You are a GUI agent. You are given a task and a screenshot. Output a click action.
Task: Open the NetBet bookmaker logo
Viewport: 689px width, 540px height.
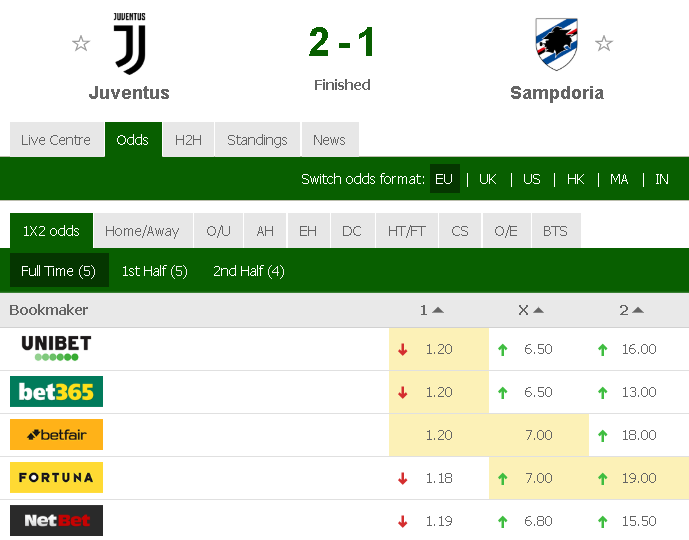(x=56, y=521)
